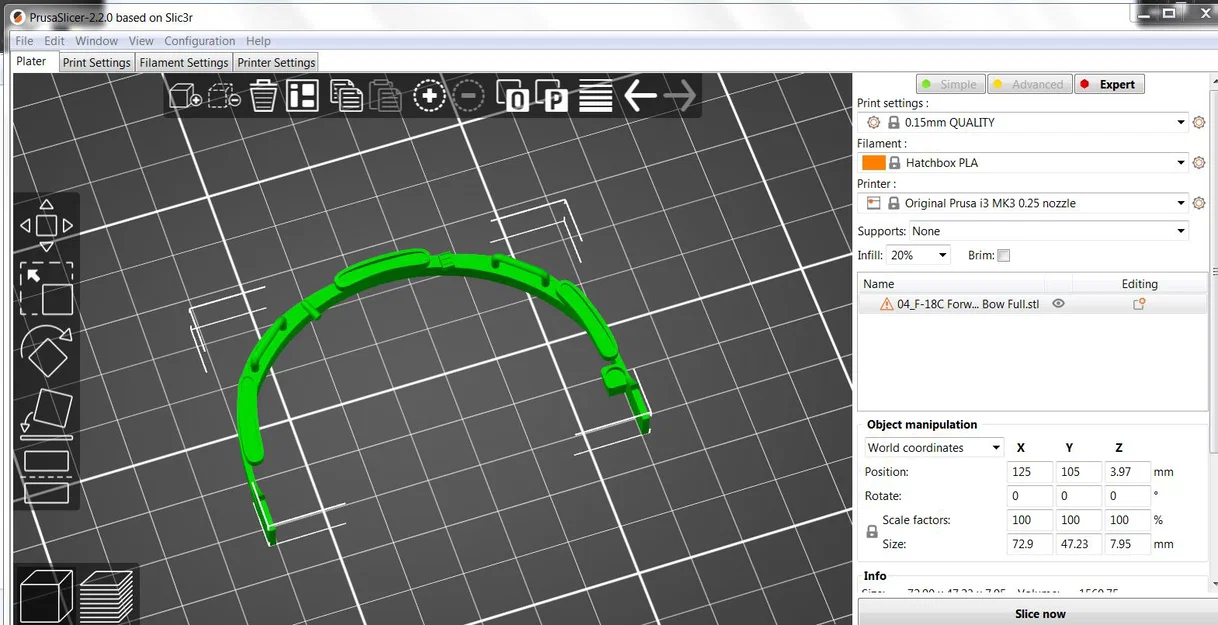Click the editing icon for the STL object
The width and height of the screenshot is (1218, 625).
click(1139, 304)
